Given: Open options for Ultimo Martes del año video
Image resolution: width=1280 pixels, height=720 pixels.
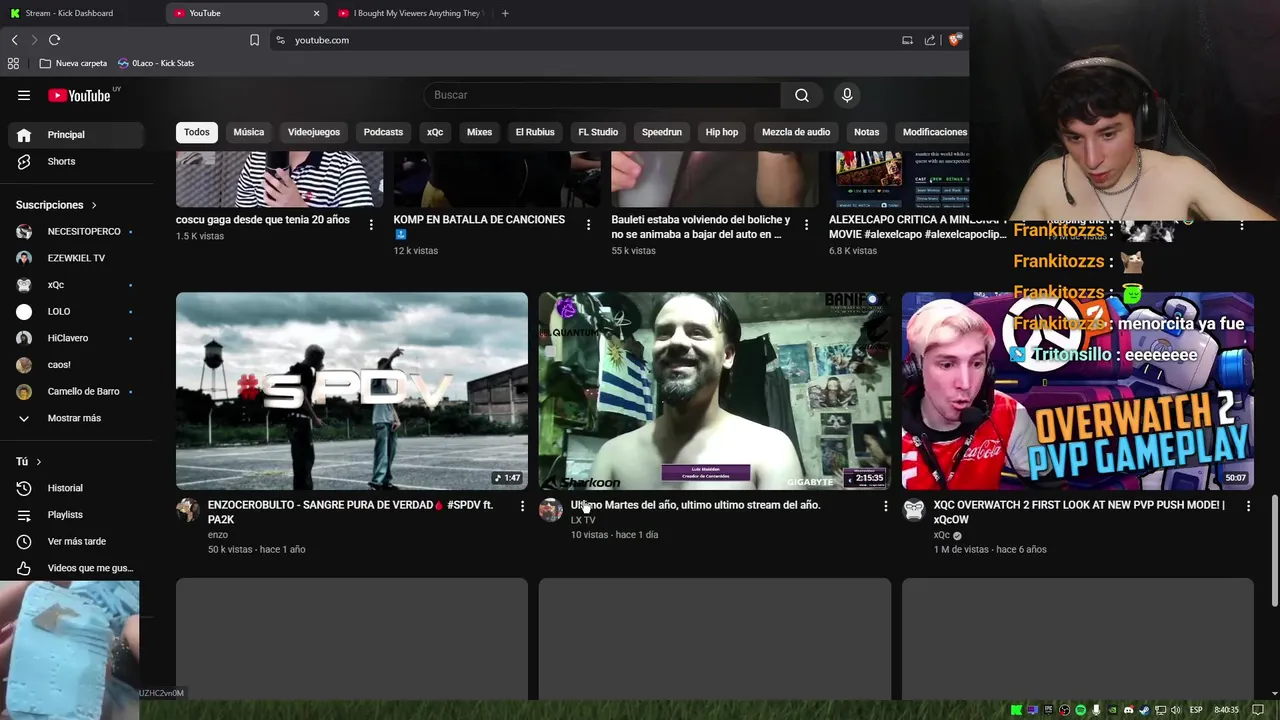Looking at the screenshot, I should (x=885, y=506).
